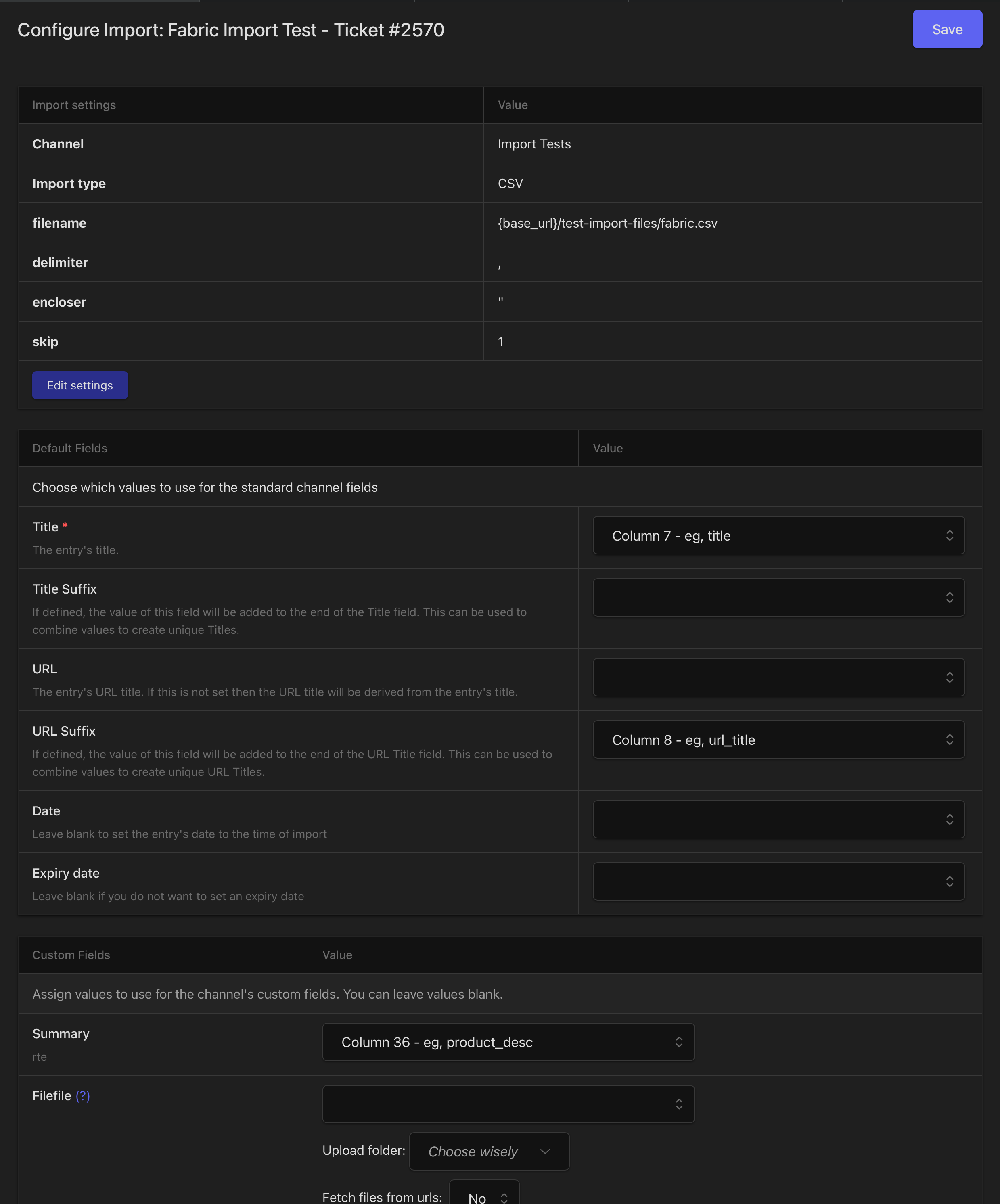Viewport: 1000px width, 1204px height.
Task: Open the URL field dropdown
Action: 779,677
